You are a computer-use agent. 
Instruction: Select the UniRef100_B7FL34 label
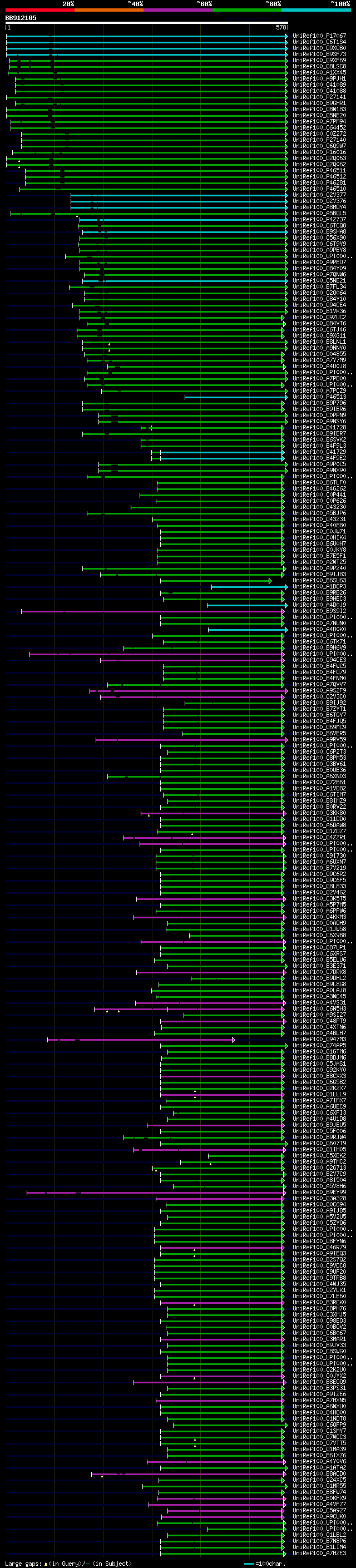(x=319, y=286)
